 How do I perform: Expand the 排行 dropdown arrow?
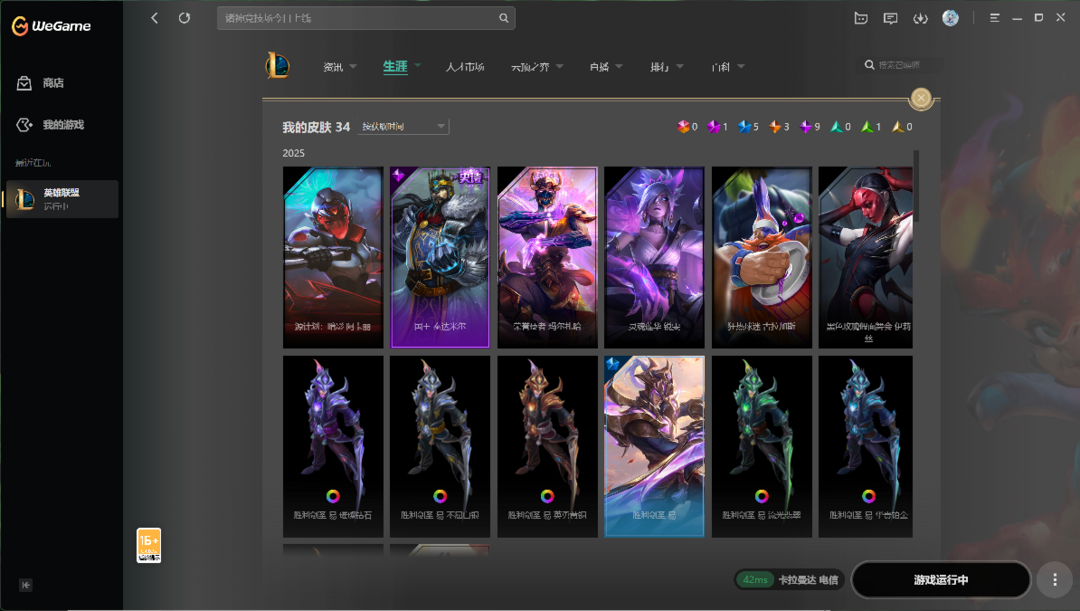pos(680,67)
